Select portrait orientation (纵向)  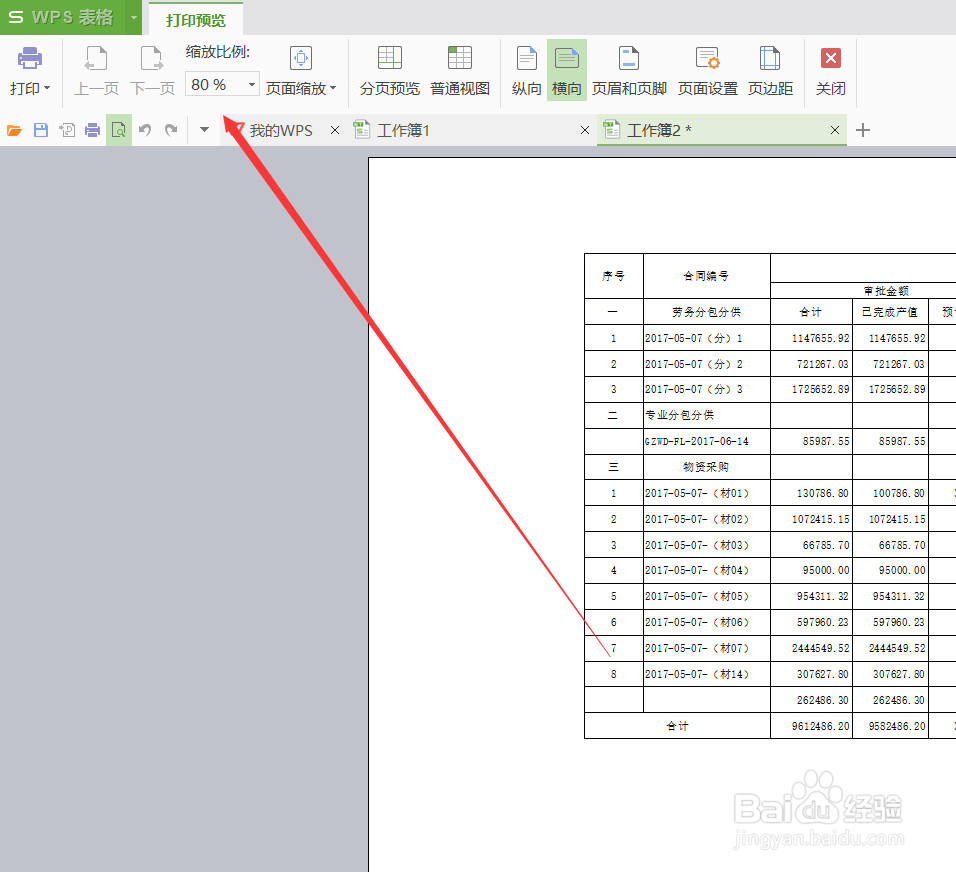point(527,71)
